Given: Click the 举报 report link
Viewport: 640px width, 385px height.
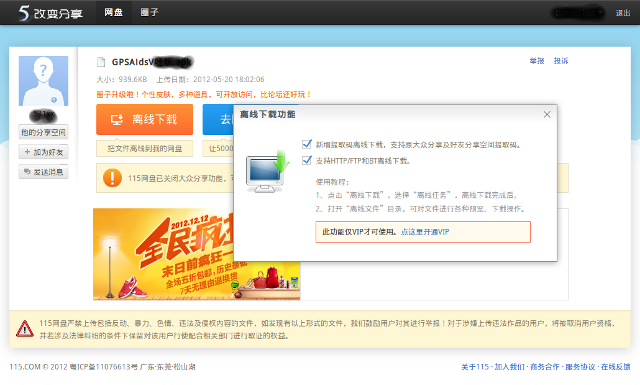Looking at the screenshot, I should 537,61.
